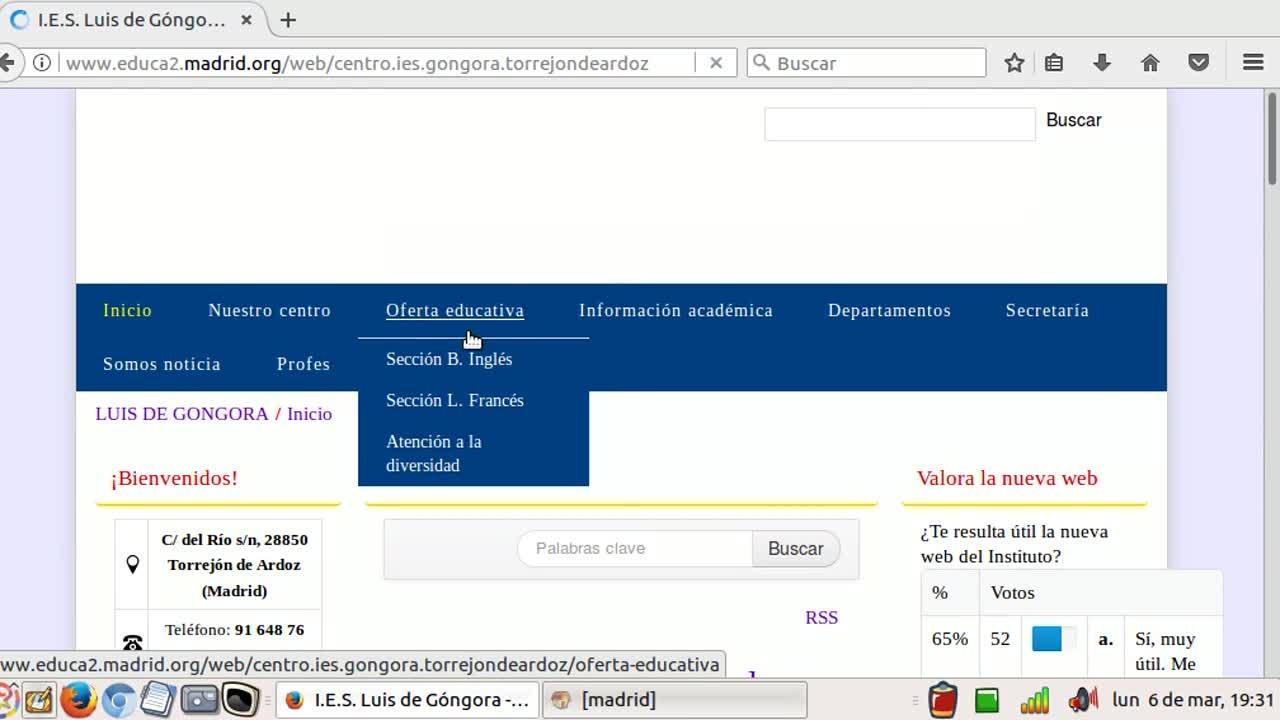1280x720 pixels.
Task: Open the RSS feed link
Action: pos(821,618)
